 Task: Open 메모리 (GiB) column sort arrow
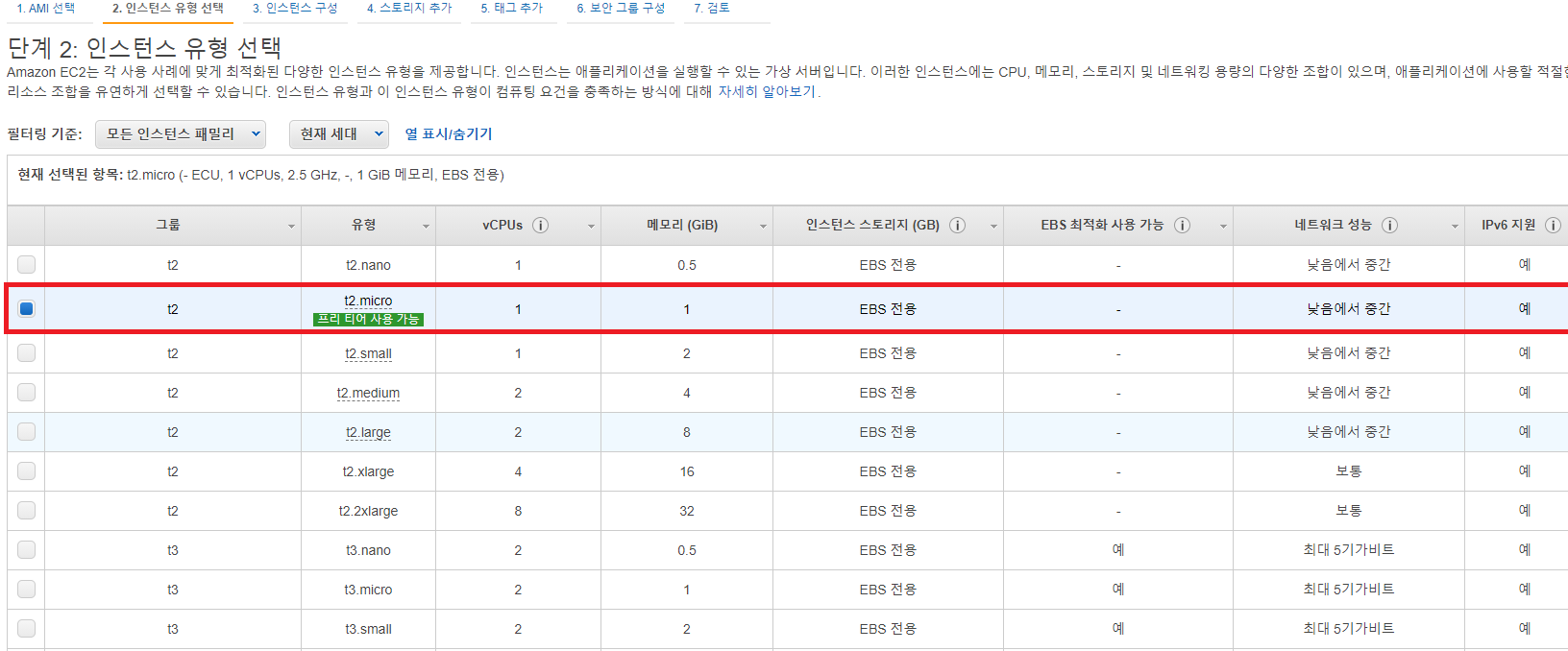(x=763, y=227)
